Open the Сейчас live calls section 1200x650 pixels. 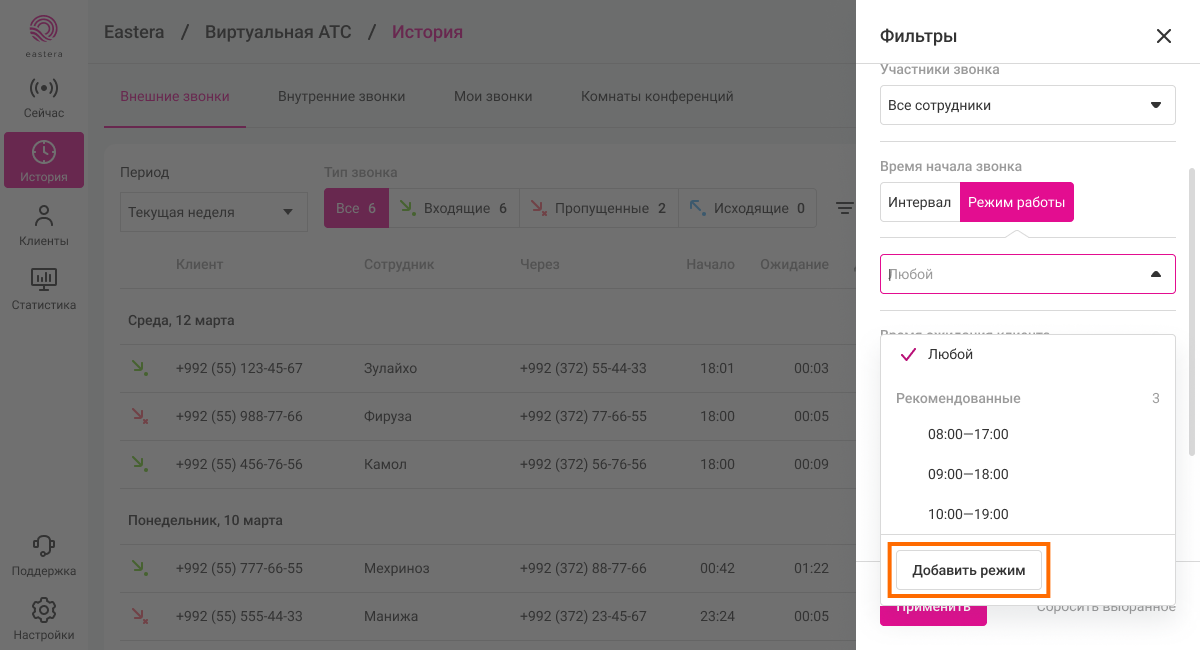44,98
